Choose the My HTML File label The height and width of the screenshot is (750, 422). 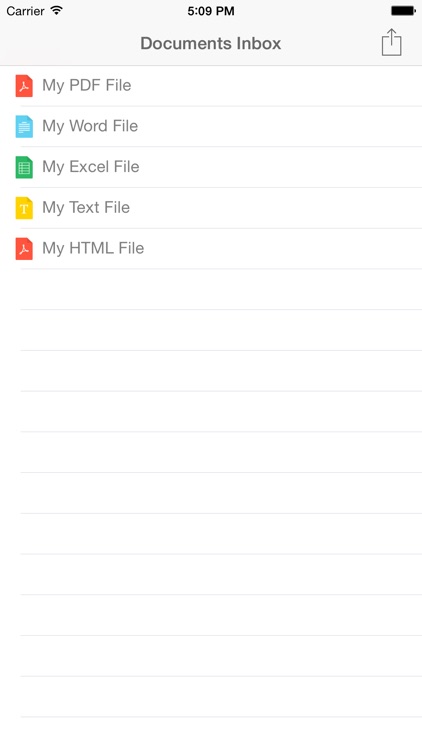tap(93, 248)
